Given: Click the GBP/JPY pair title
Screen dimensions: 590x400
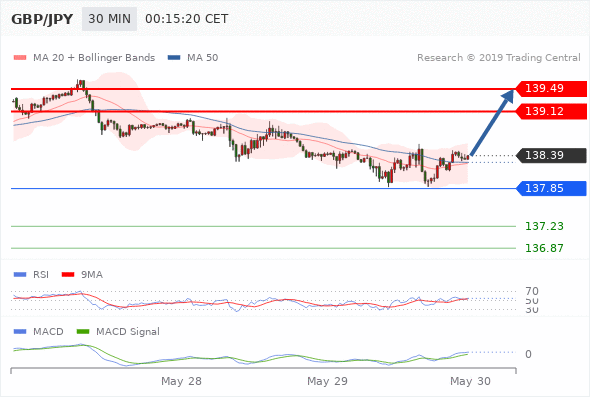Looking at the screenshot, I should (42, 19).
